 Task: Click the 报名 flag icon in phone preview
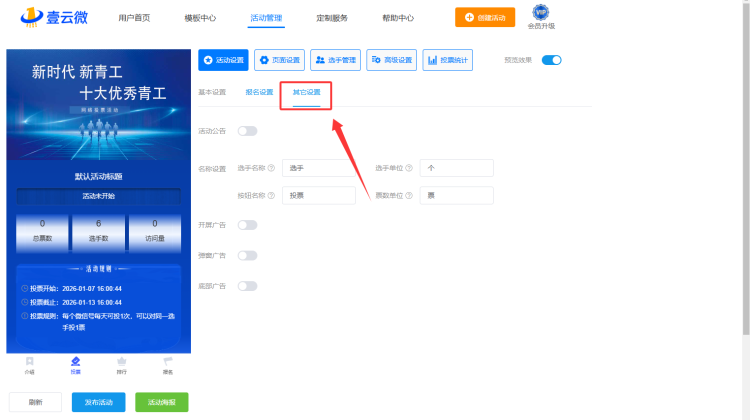tap(168, 361)
